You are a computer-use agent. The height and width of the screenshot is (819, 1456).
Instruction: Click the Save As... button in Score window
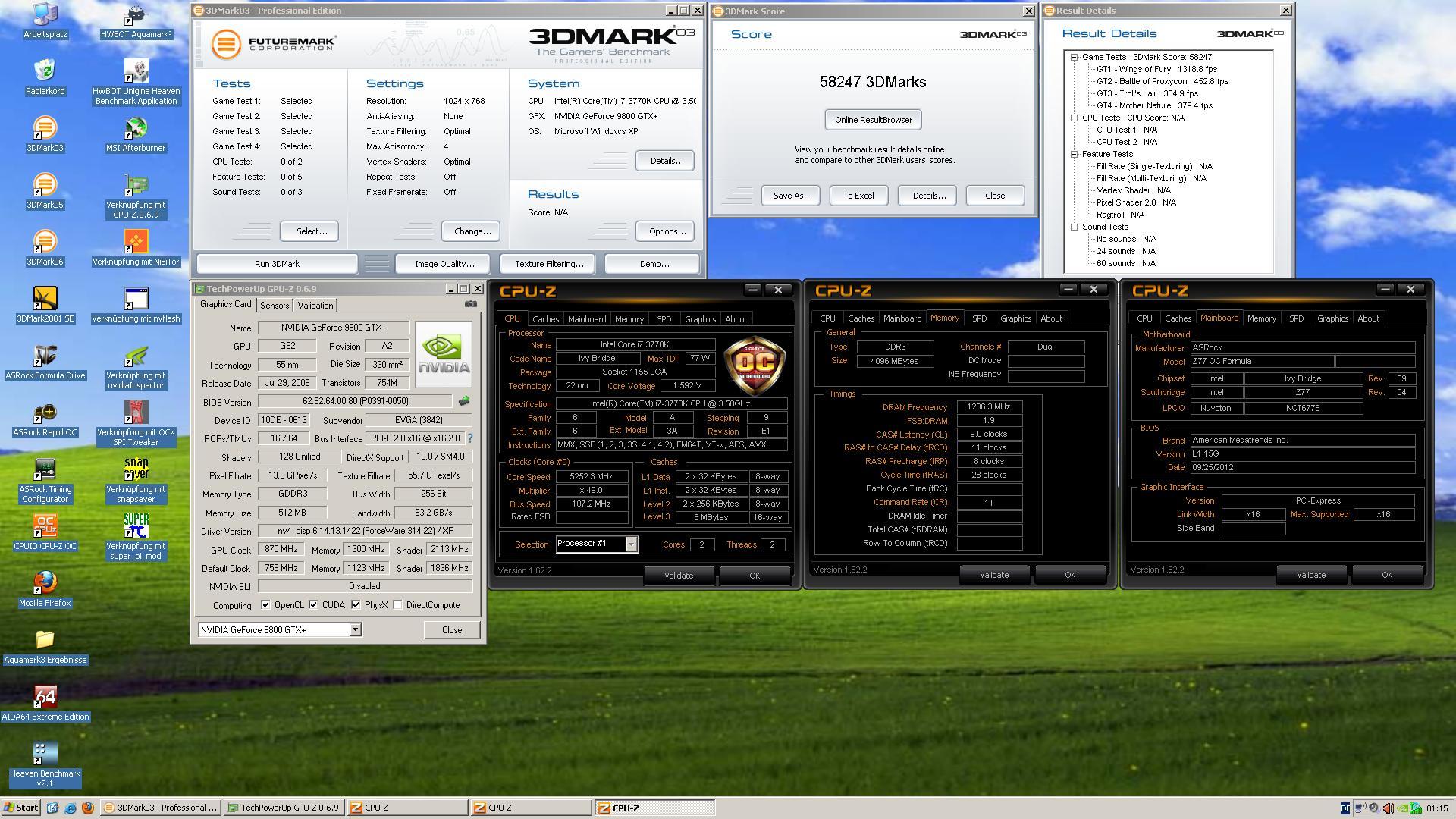pos(792,196)
